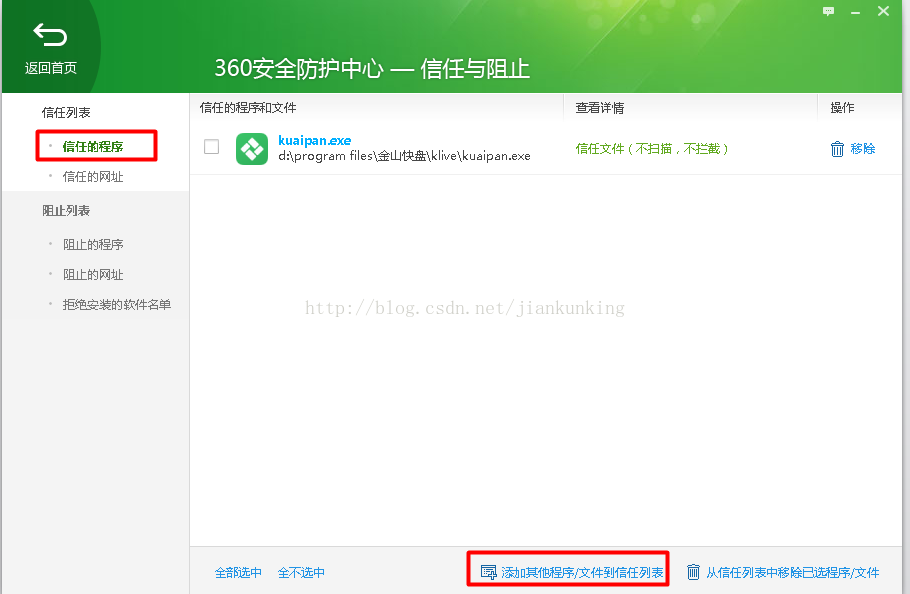Click 添加其他程序/文件到信任列表 link
Viewport: 910px width, 594px height.
coord(582,573)
